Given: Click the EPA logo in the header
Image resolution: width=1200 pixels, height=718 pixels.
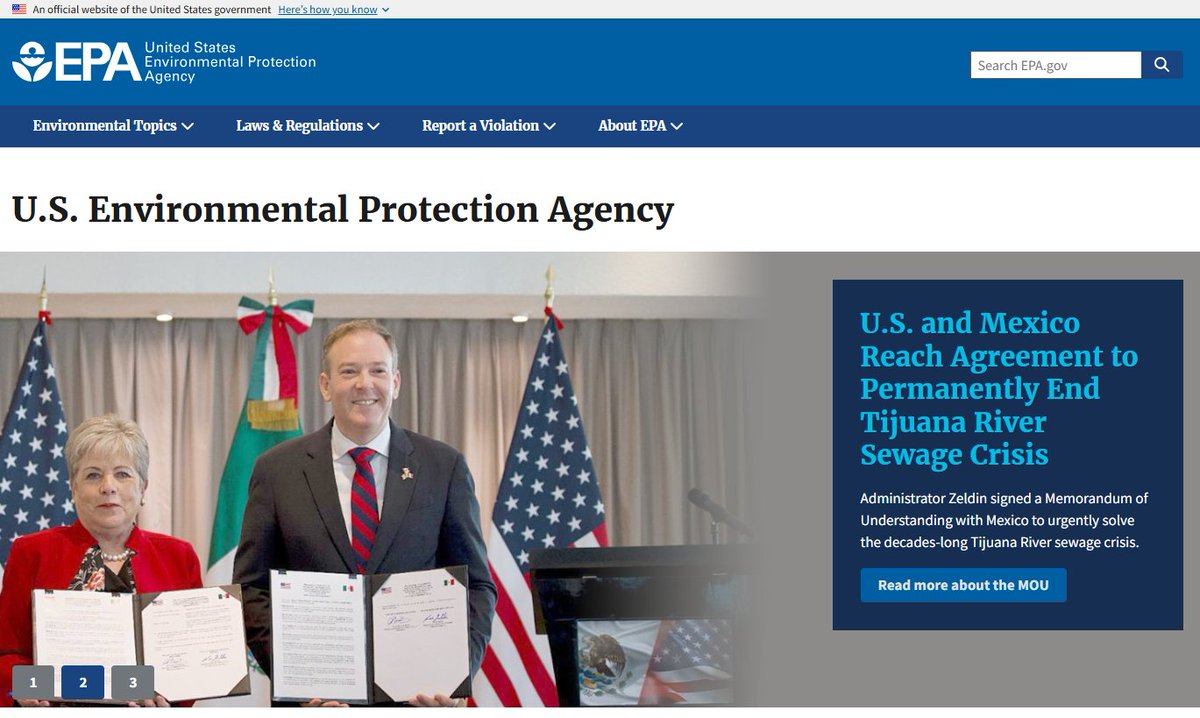Looking at the screenshot, I should [164, 62].
